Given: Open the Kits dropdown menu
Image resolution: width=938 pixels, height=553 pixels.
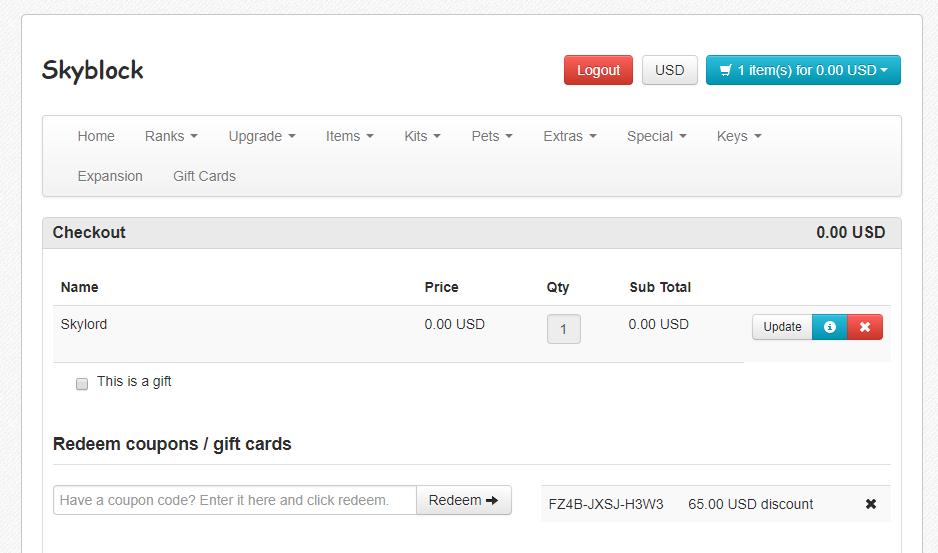Looking at the screenshot, I should (422, 136).
